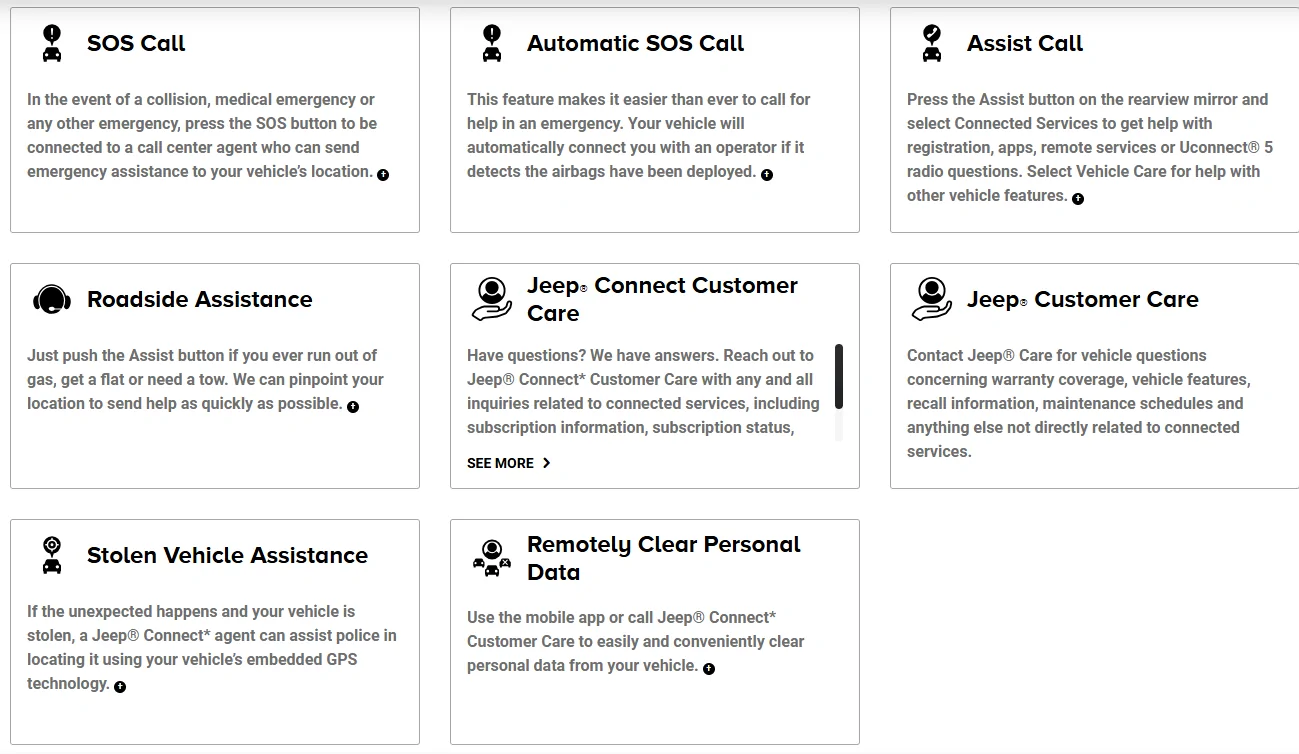Viewport: 1299px width, 754px height.
Task: Open the Roadside Assistance disclosure icon
Action: pyautogui.click(x=353, y=406)
